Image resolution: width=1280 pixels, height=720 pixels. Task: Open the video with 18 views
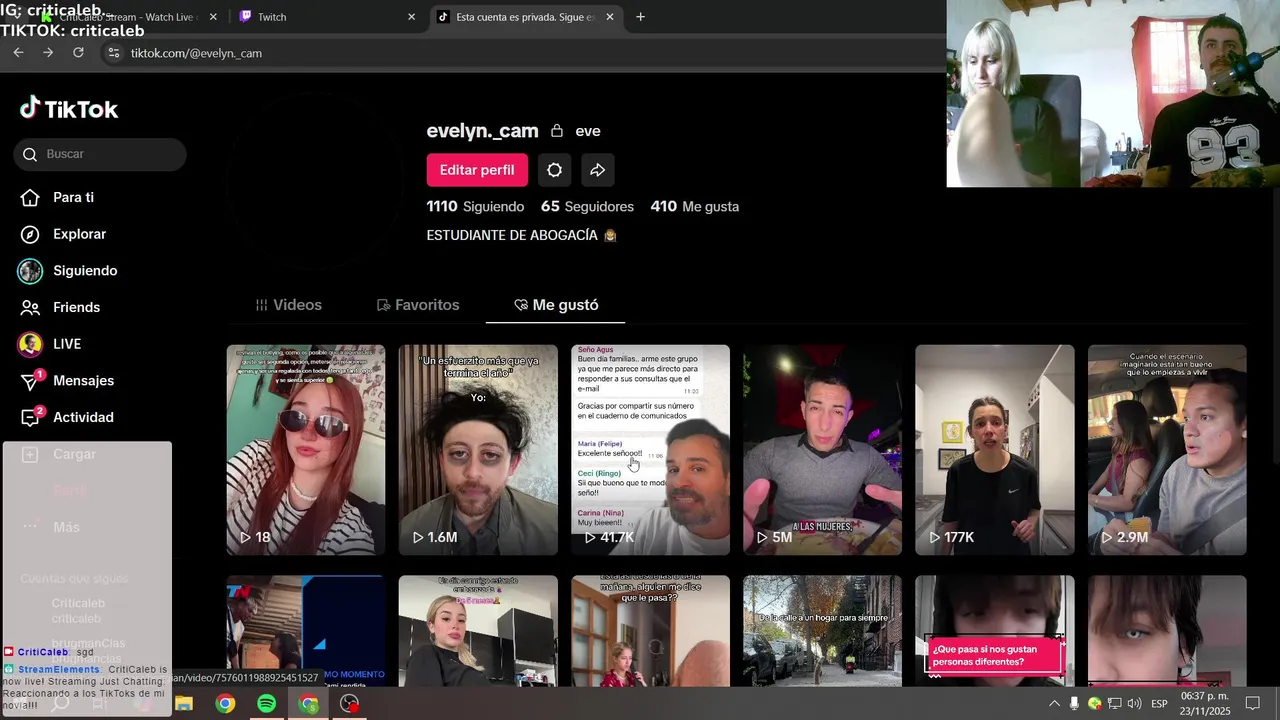point(306,450)
